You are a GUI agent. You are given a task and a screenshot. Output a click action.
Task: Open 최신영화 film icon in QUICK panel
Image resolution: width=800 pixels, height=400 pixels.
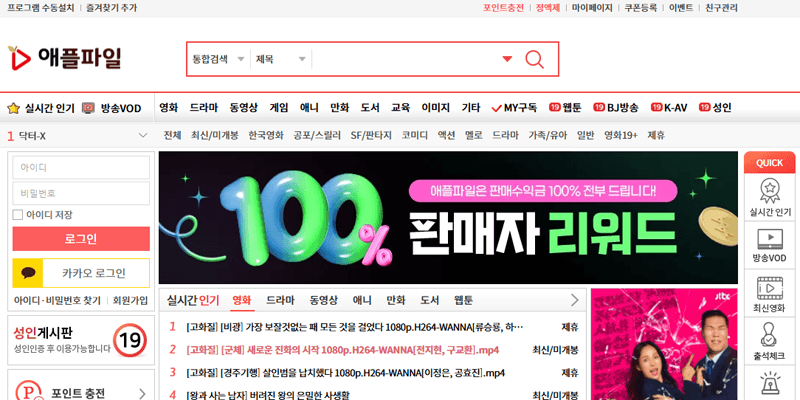(769, 288)
